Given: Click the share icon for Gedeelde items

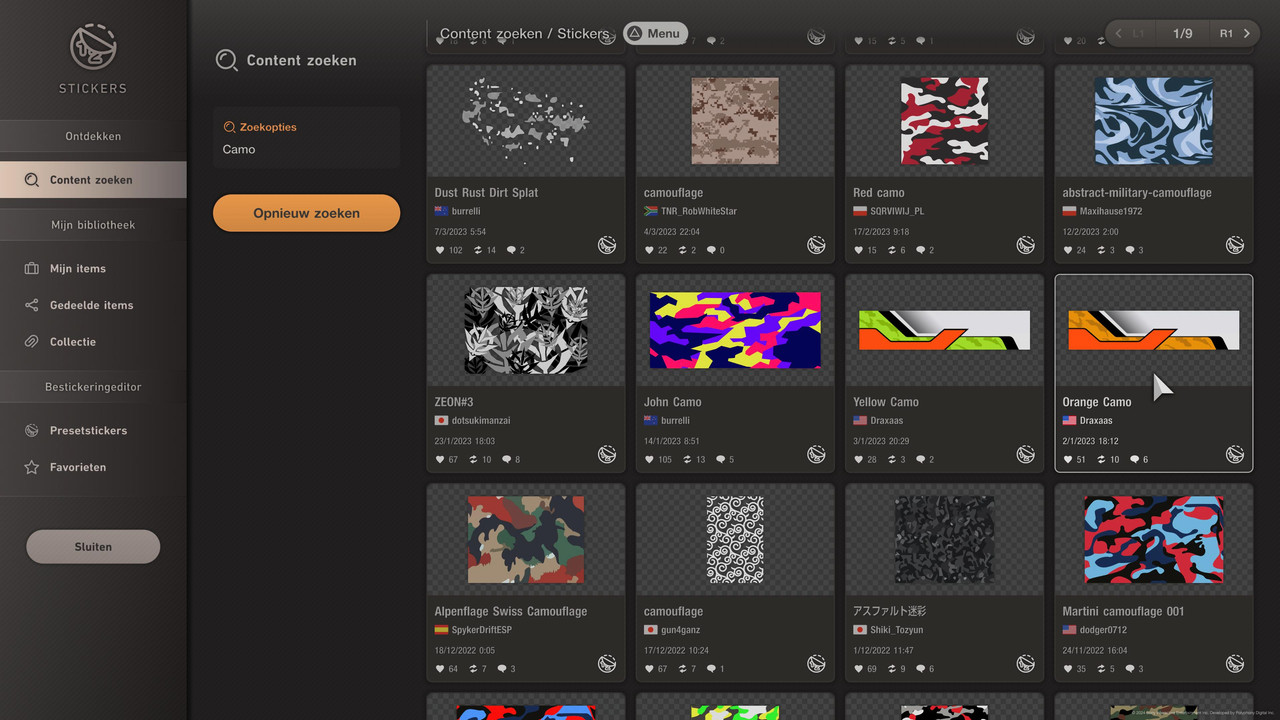Looking at the screenshot, I should [x=31, y=305].
